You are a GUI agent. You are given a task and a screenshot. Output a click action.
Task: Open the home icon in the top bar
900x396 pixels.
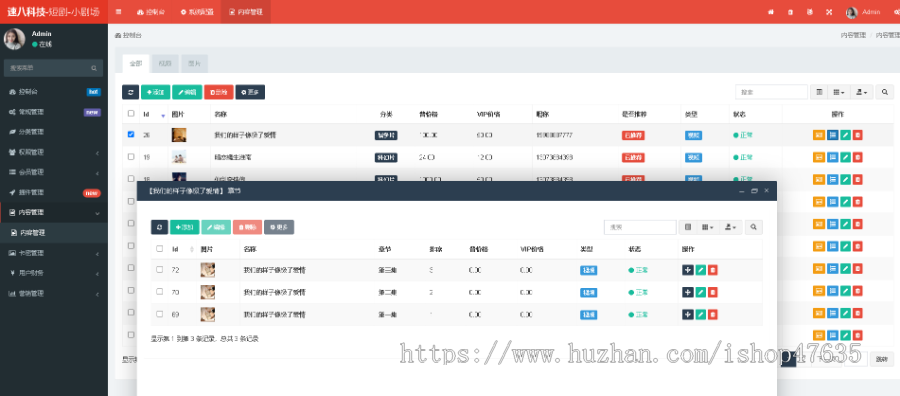771,12
